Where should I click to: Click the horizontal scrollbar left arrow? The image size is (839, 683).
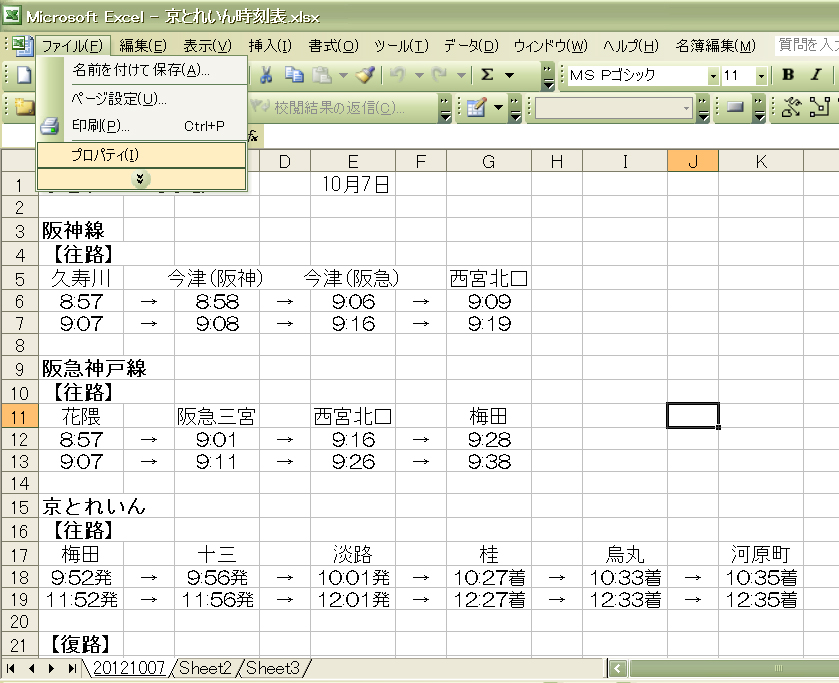(x=618, y=668)
